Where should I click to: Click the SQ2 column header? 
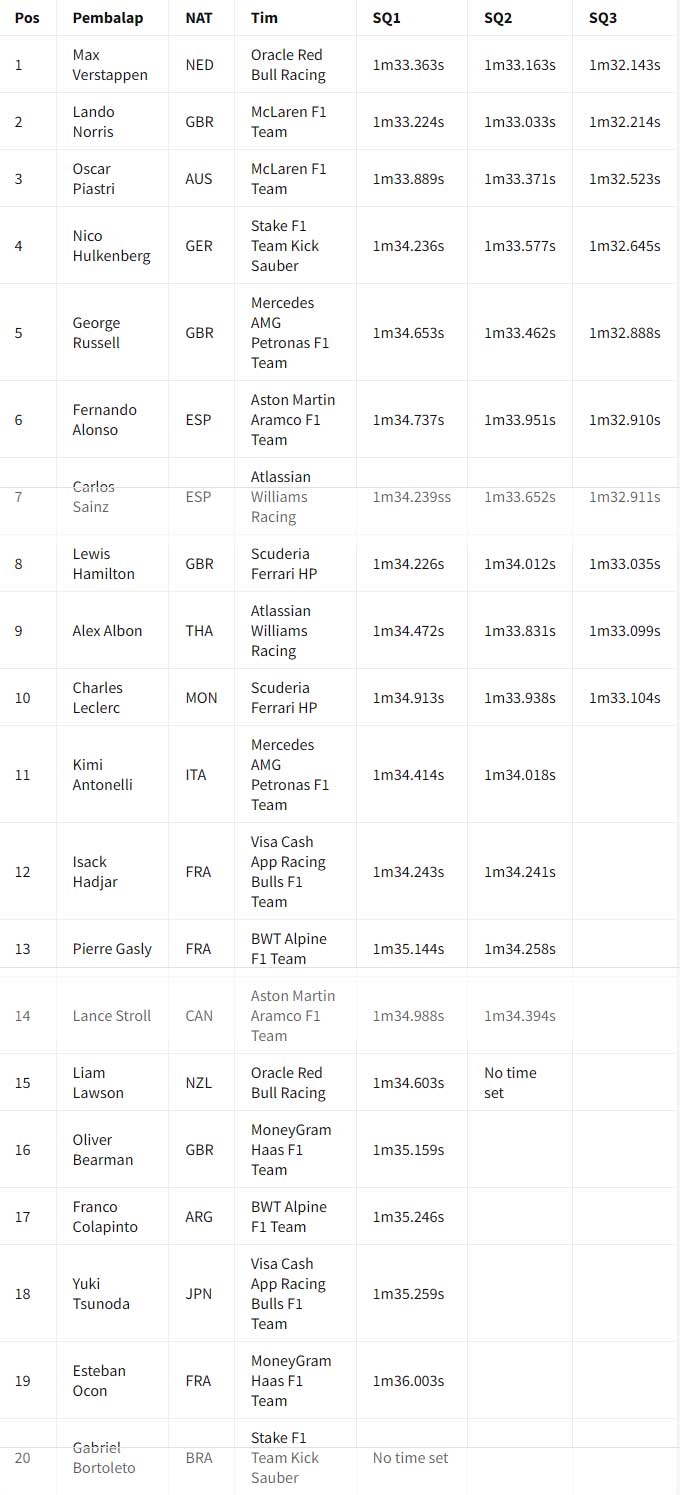(498, 18)
